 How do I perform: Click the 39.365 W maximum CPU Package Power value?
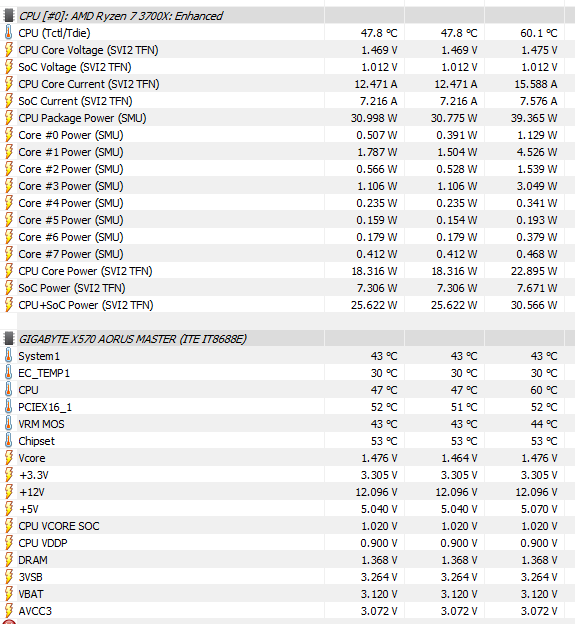pyautogui.click(x=534, y=118)
